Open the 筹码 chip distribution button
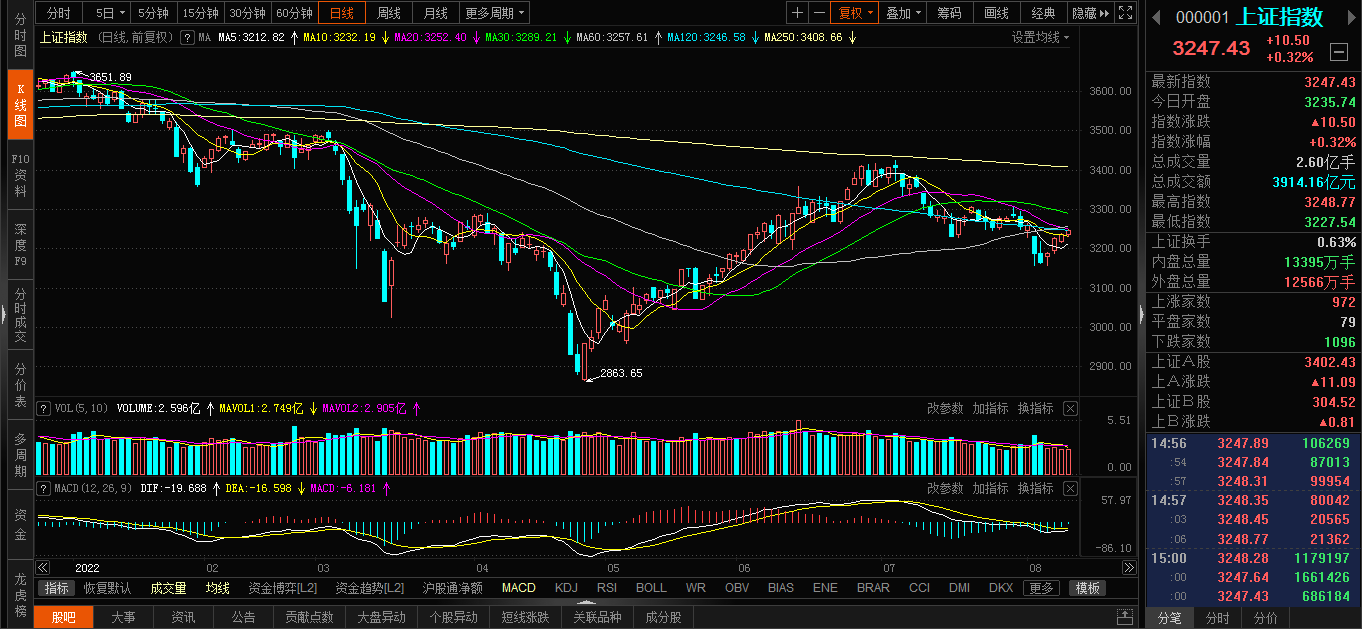Screen dimensions: 1362x629 (x=948, y=13)
